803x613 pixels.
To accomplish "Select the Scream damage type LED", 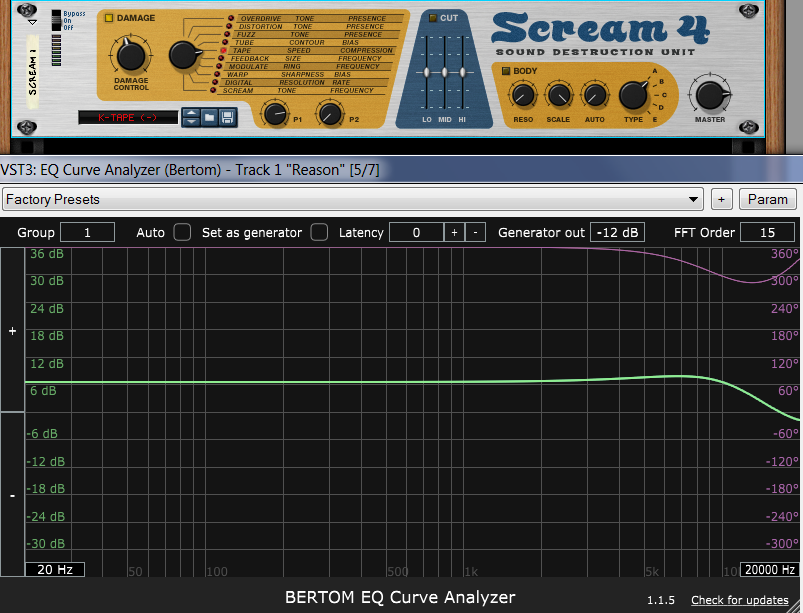I will pos(213,90).
